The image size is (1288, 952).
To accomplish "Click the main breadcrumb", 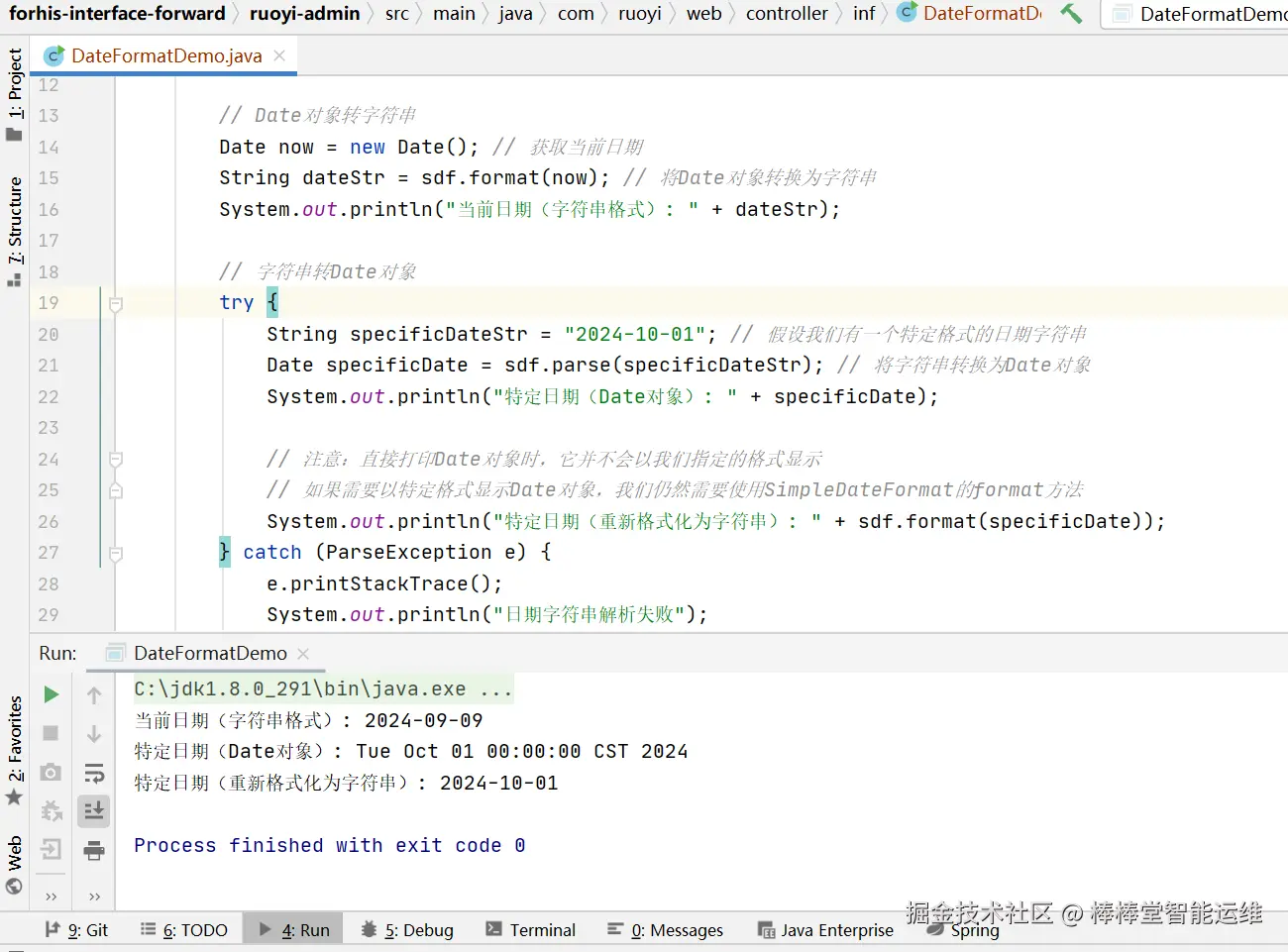I will [454, 13].
